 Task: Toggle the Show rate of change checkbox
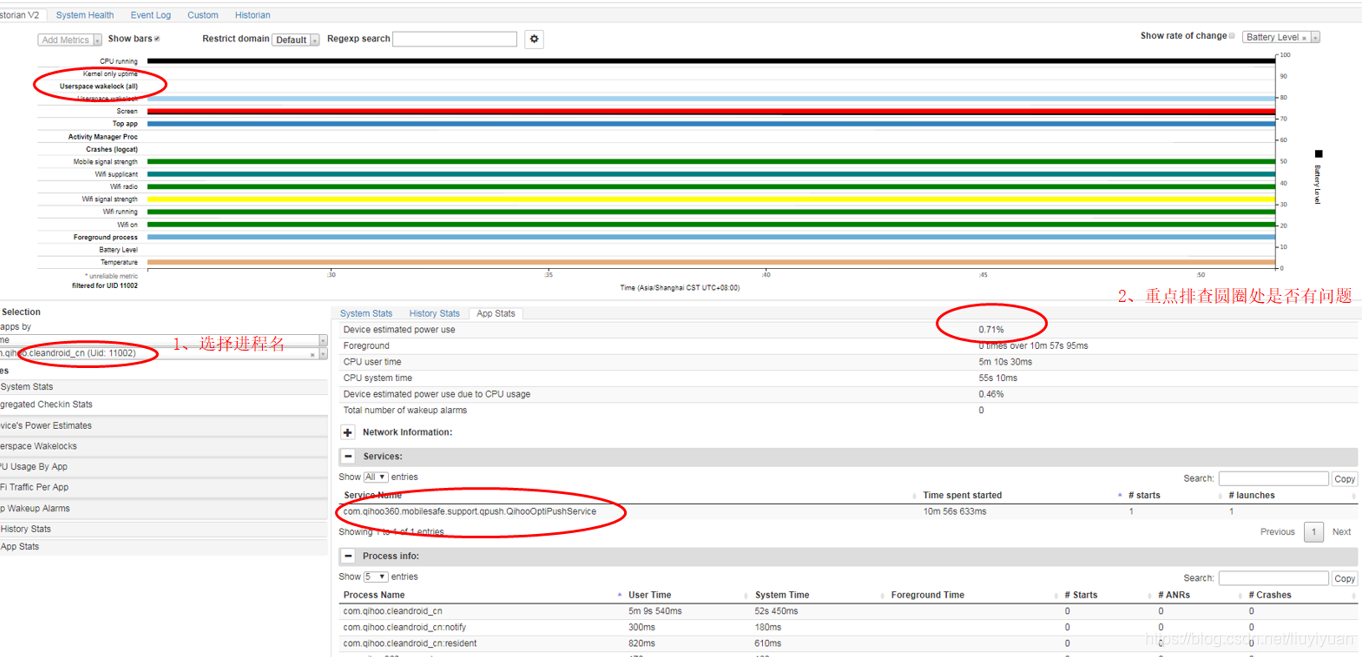(1232, 36)
